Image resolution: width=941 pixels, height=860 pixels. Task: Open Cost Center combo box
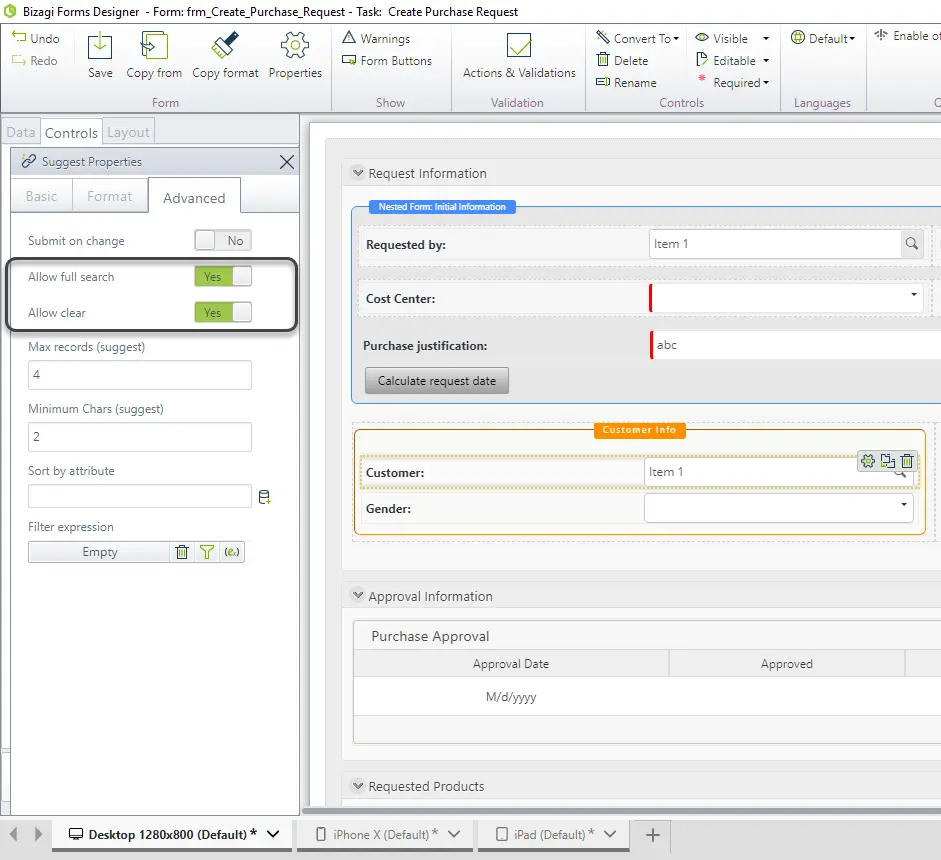[786, 298]
